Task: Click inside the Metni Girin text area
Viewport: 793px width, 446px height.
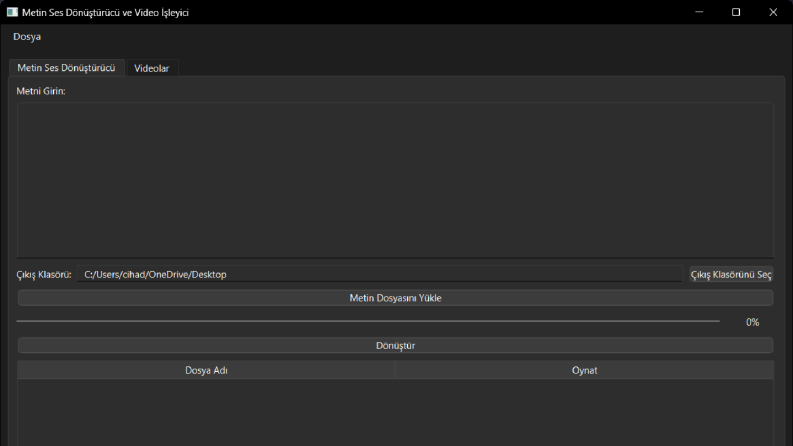Action: 395,180
